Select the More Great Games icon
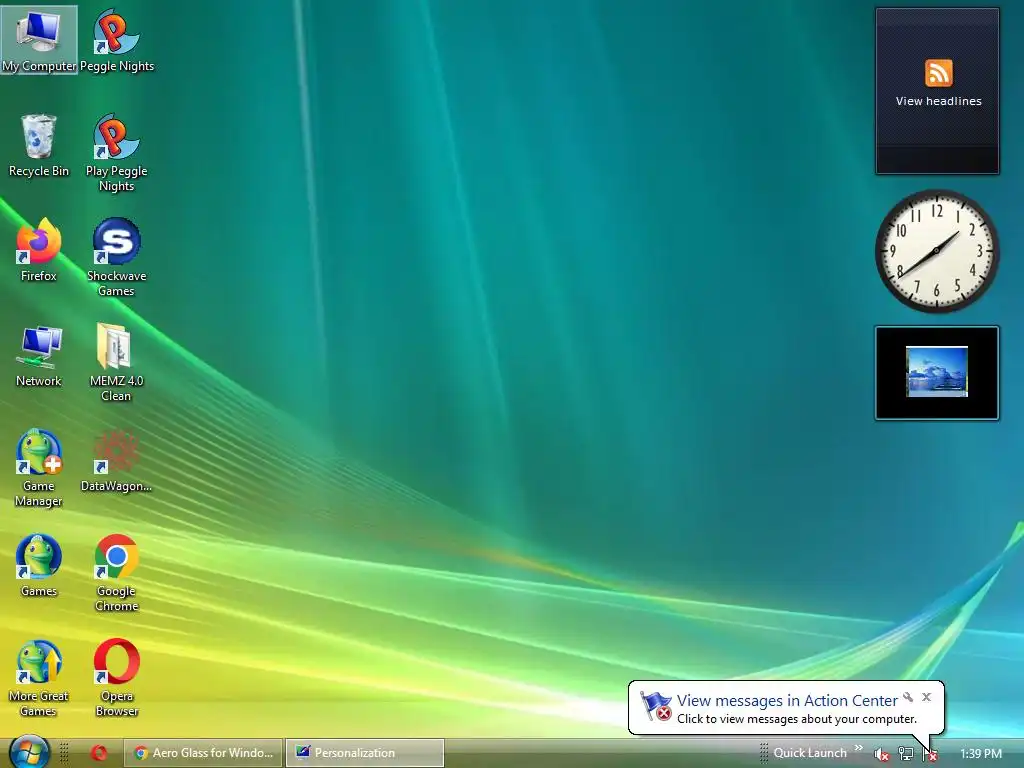 pos(39,678)
